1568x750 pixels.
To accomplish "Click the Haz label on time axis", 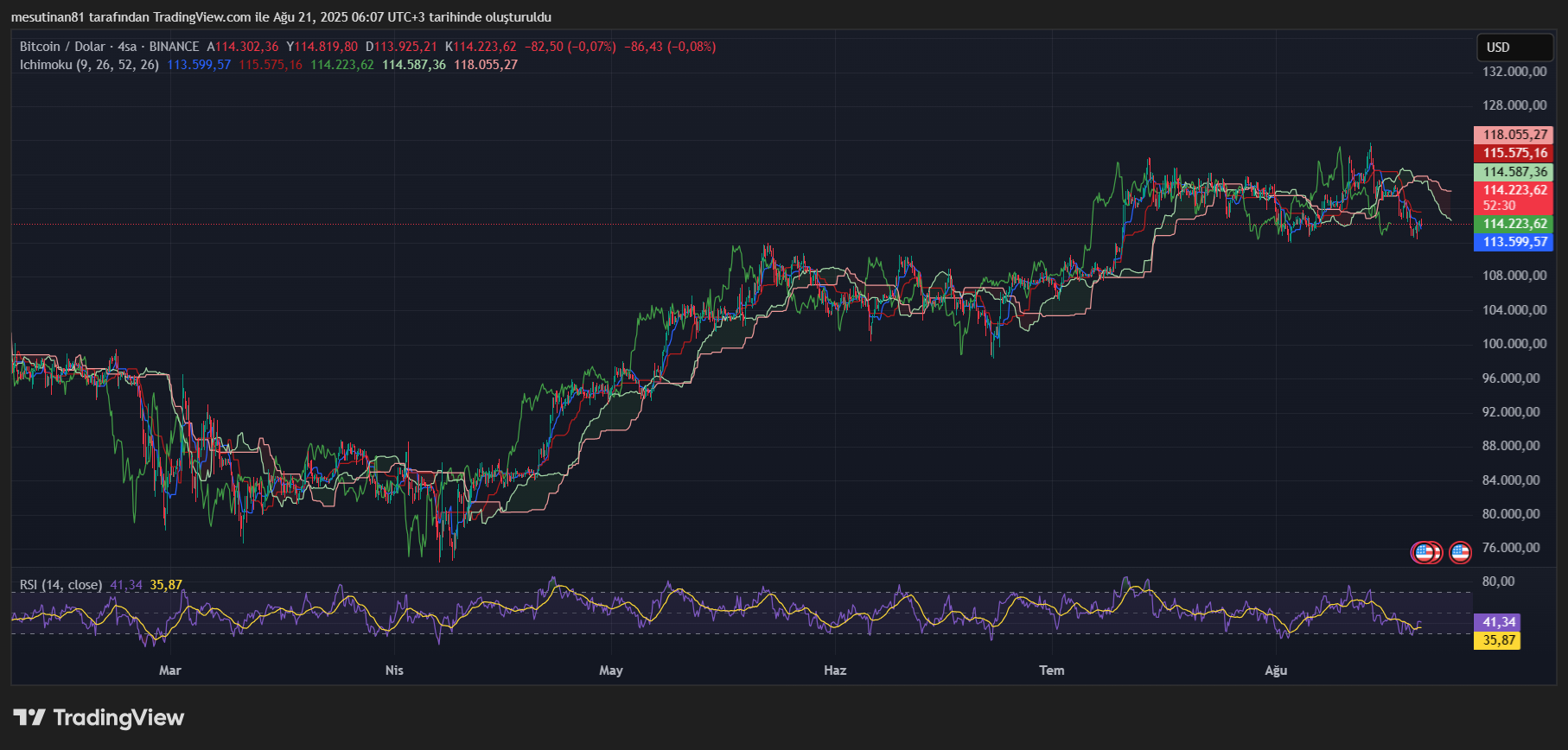I will (835, 671).
